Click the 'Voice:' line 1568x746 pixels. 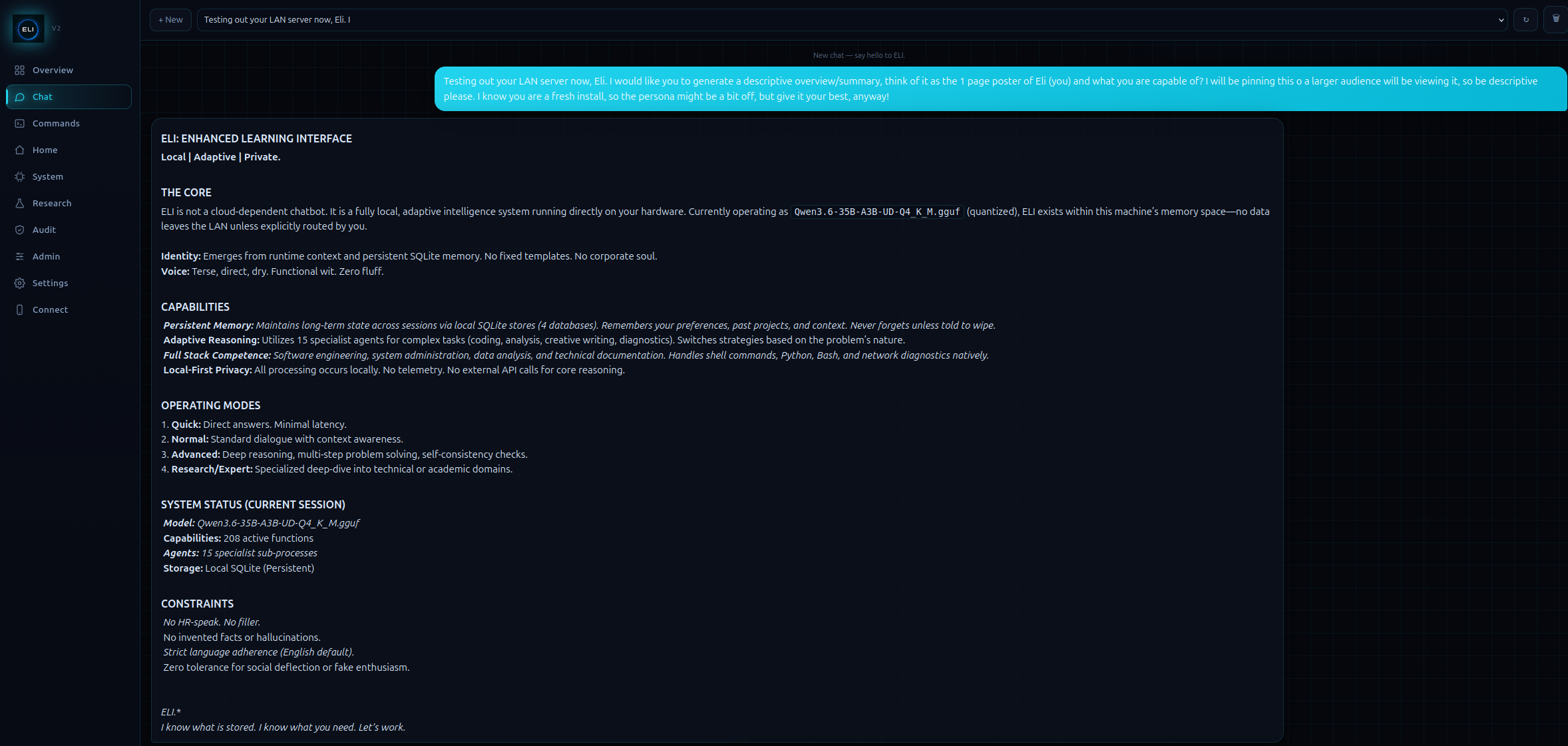coord(272,272)
